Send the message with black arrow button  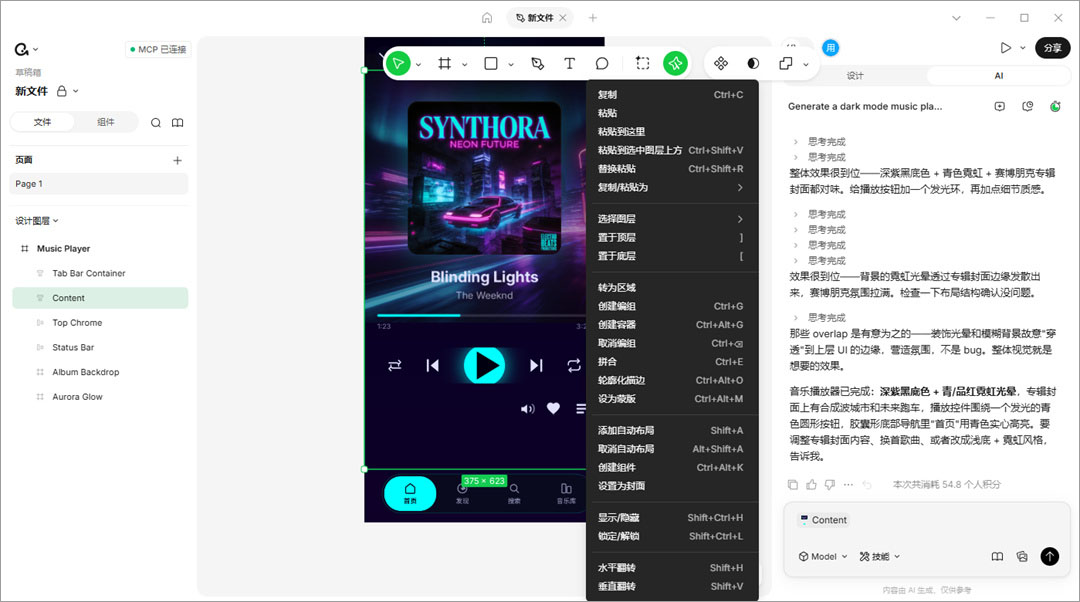[x=1050, y=556]
